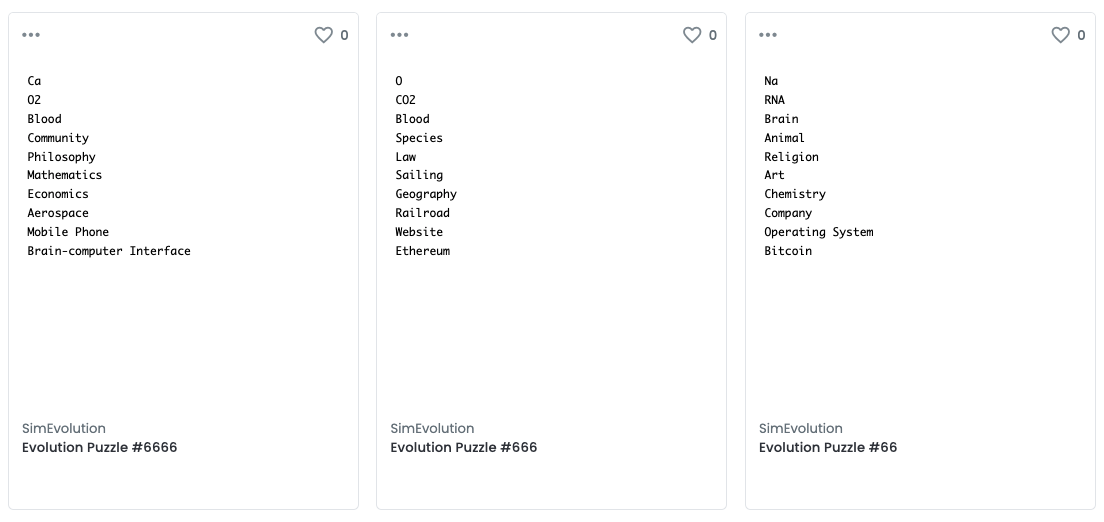Visit SimEvolution collection under Puzzle #6666
Screen dimensions: 1104x522
(64, 428)
